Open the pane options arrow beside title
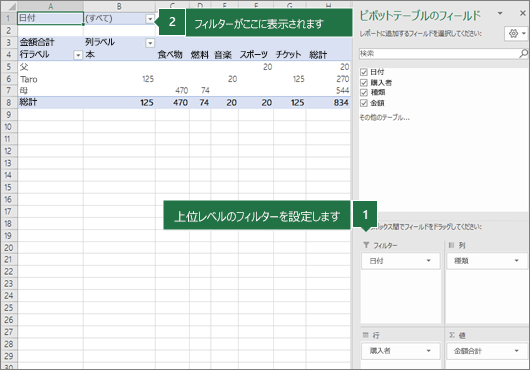530x370 pixels. coord(500,14)
